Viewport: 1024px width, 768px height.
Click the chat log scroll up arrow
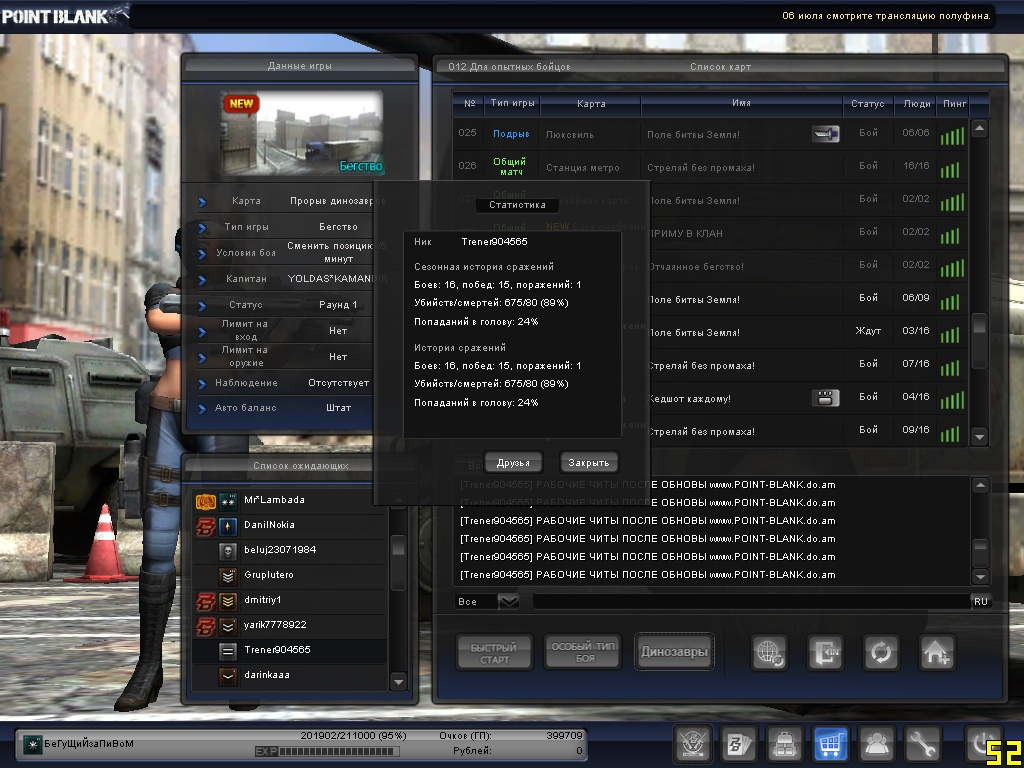[980, 485]
